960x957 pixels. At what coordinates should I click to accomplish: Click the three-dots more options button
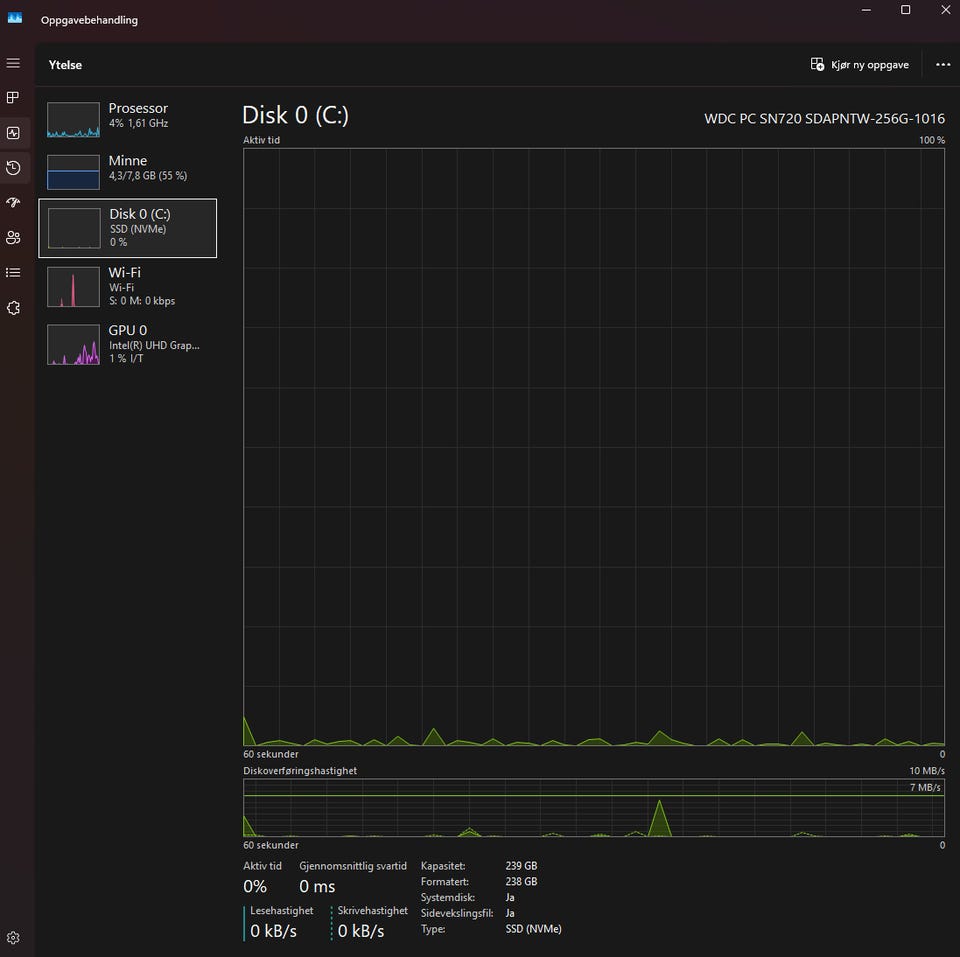(x=943, y=64)
